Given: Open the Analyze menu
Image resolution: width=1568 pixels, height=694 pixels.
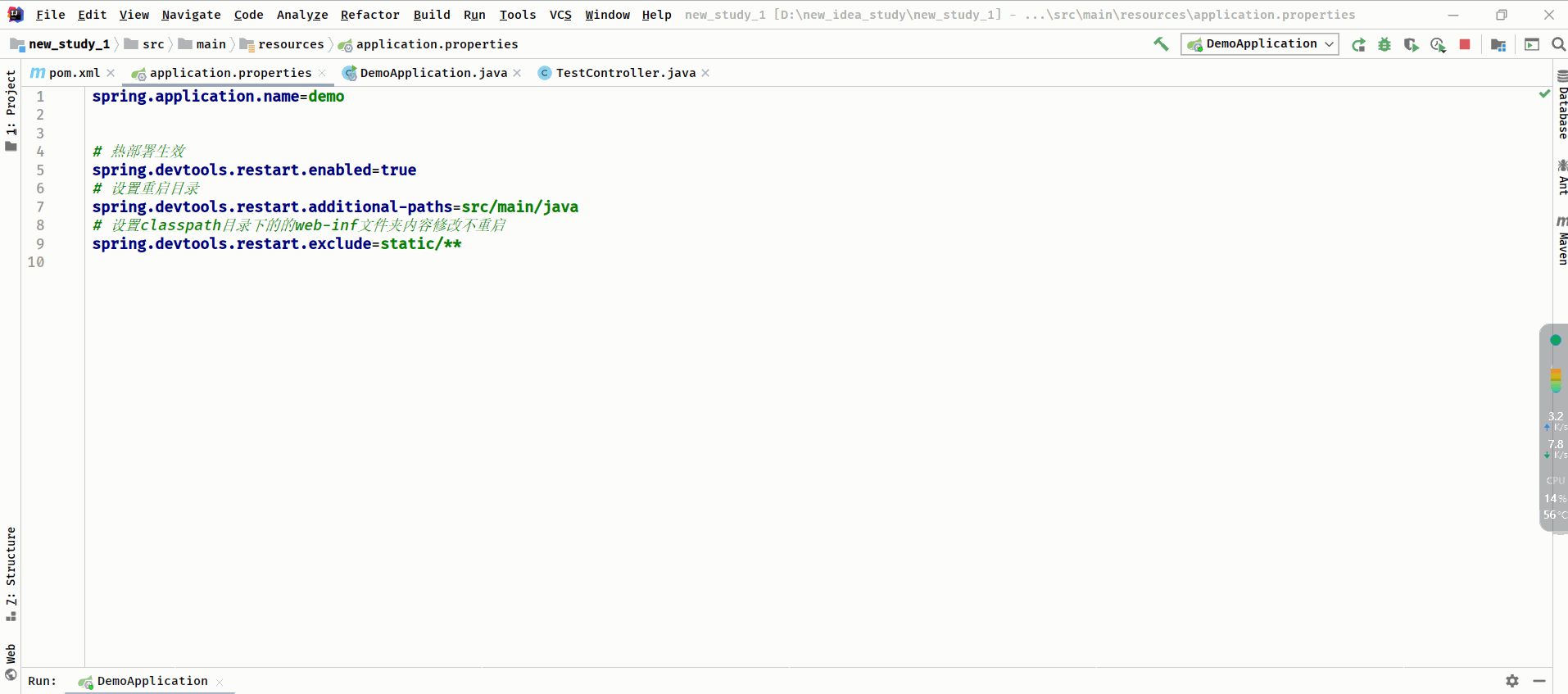Looking at the screenshot, I should pos(302,15).
